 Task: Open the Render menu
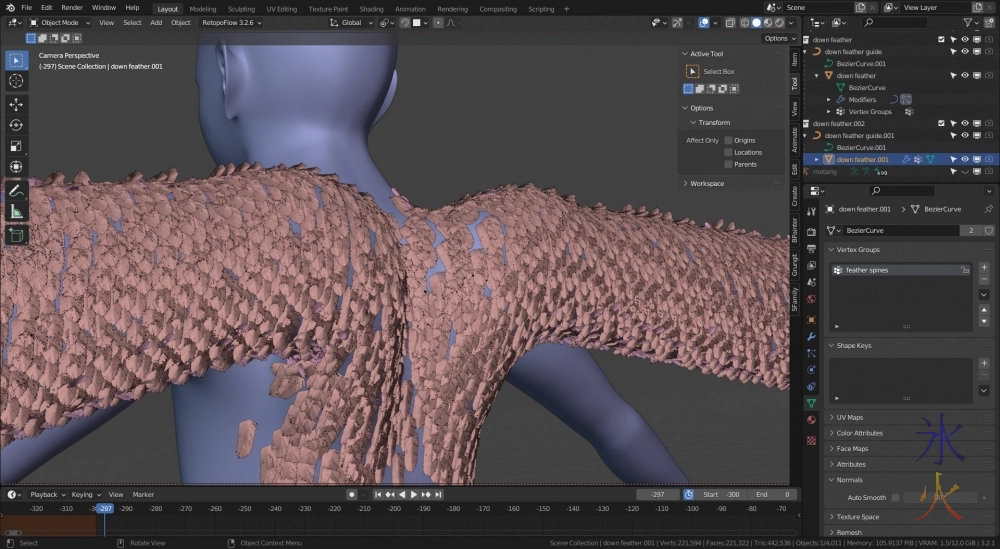tap(72, 7)
